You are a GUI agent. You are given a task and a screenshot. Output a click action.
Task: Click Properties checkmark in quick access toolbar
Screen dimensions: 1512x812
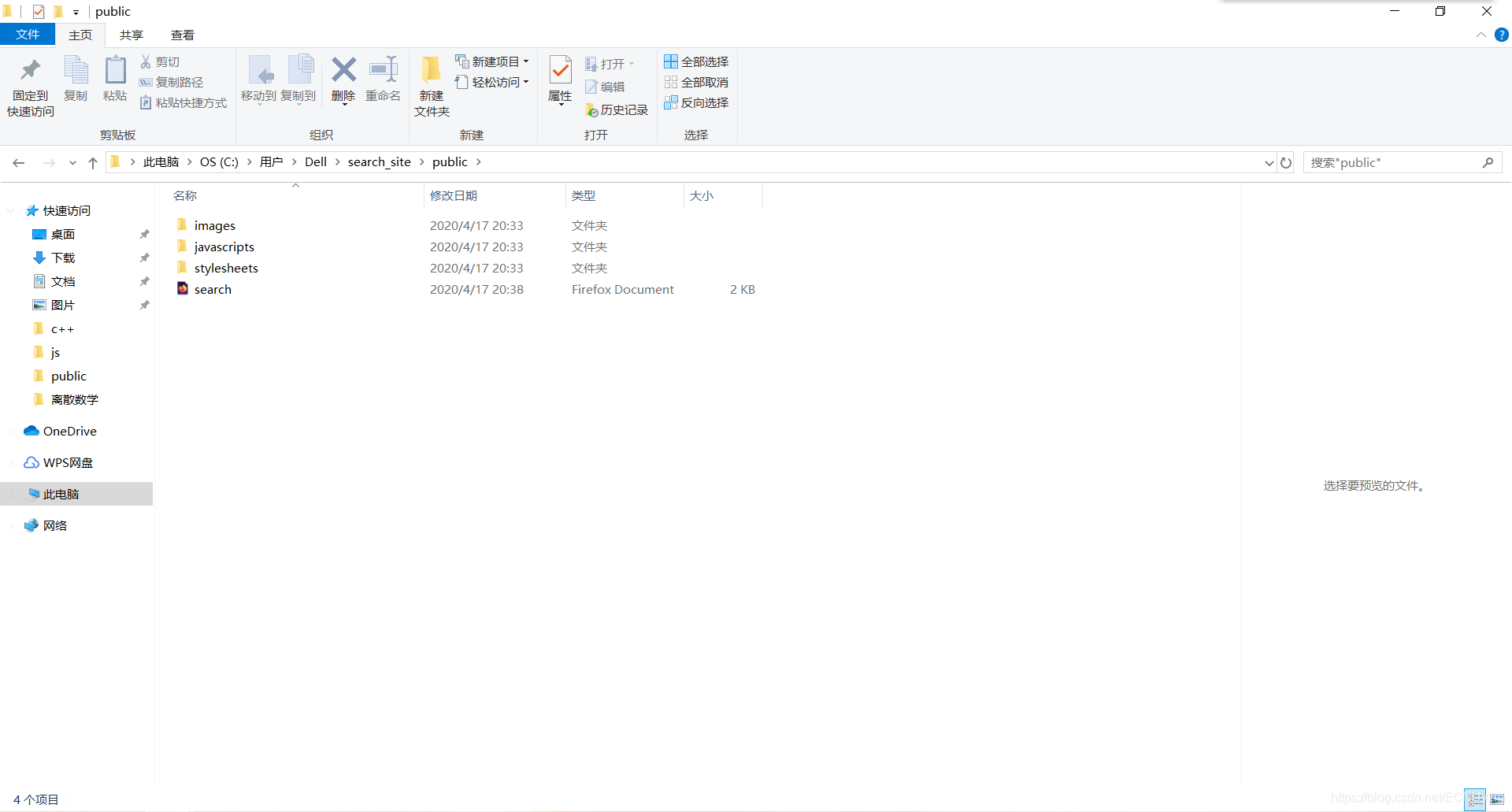39,11
